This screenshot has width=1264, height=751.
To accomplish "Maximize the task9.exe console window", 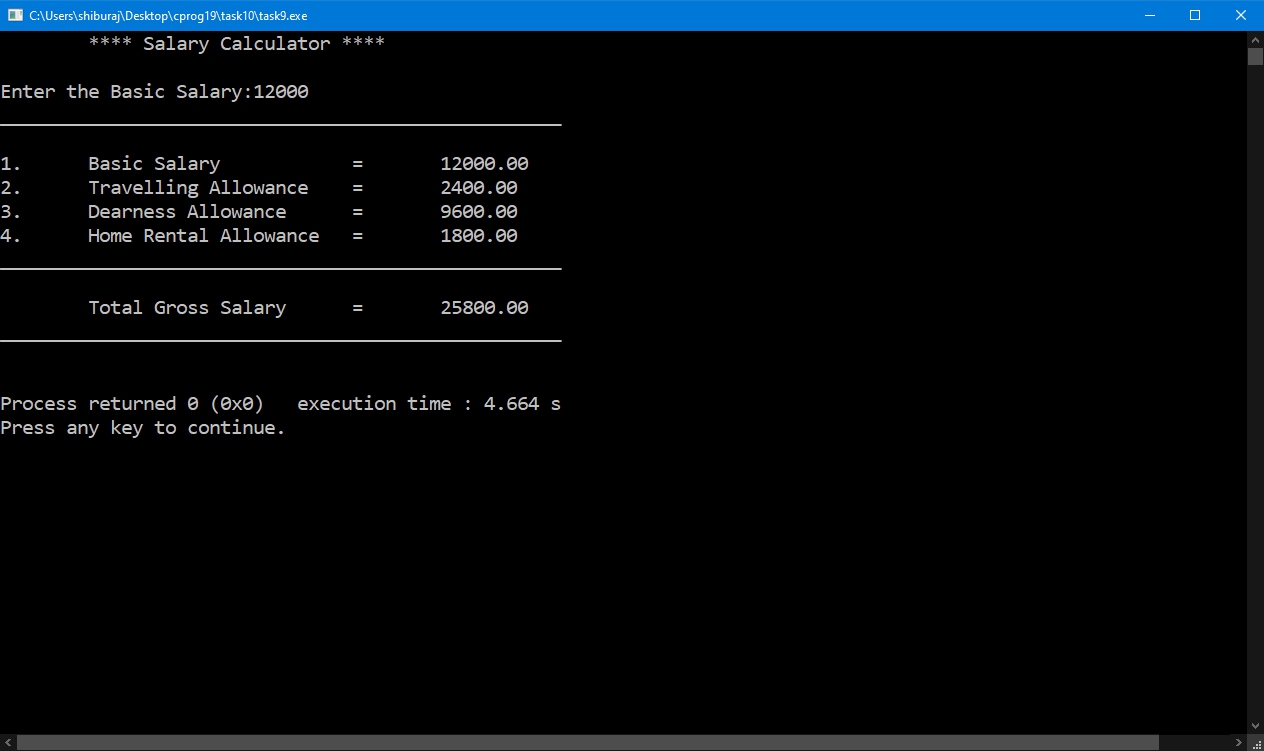I will click(1194, 15).
